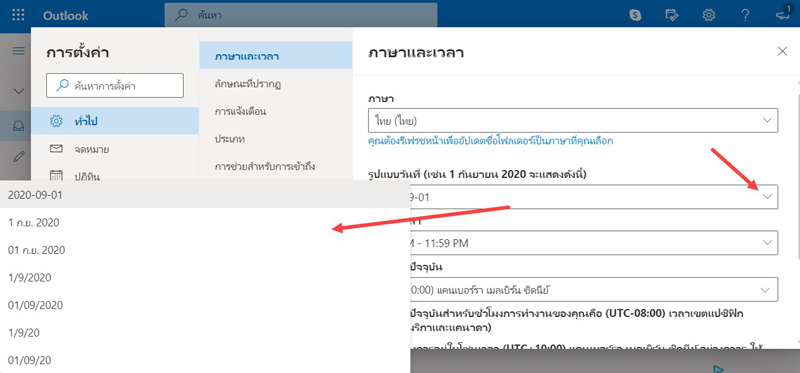Open the การแจ้งเตือน settings tab
Image resolution: width=800 pixels, height=373 pixels.
point(276,111)
